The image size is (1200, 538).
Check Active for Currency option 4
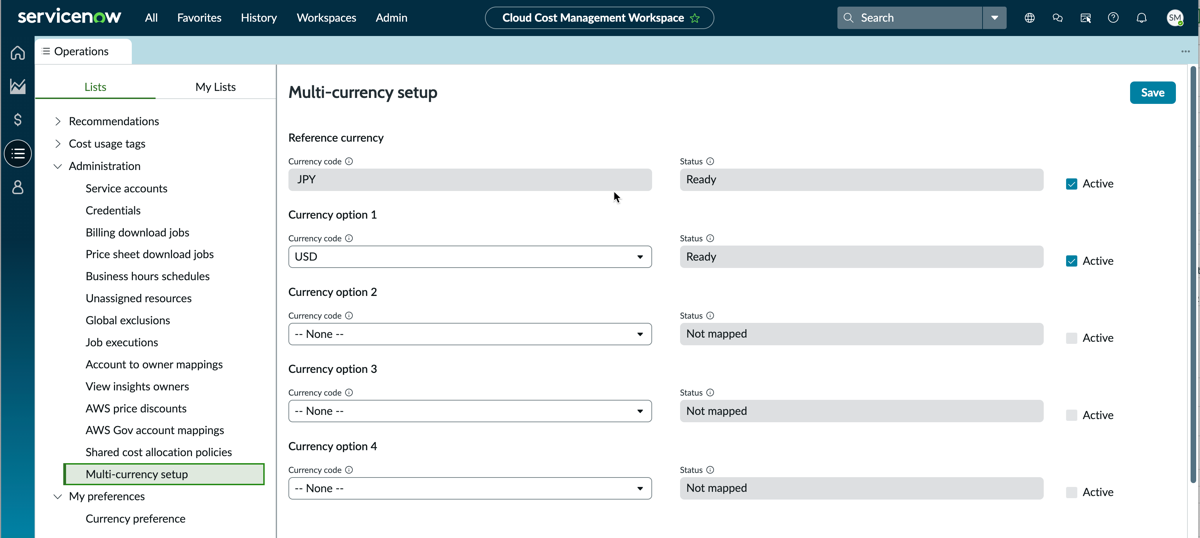[x=1071, y=492]
